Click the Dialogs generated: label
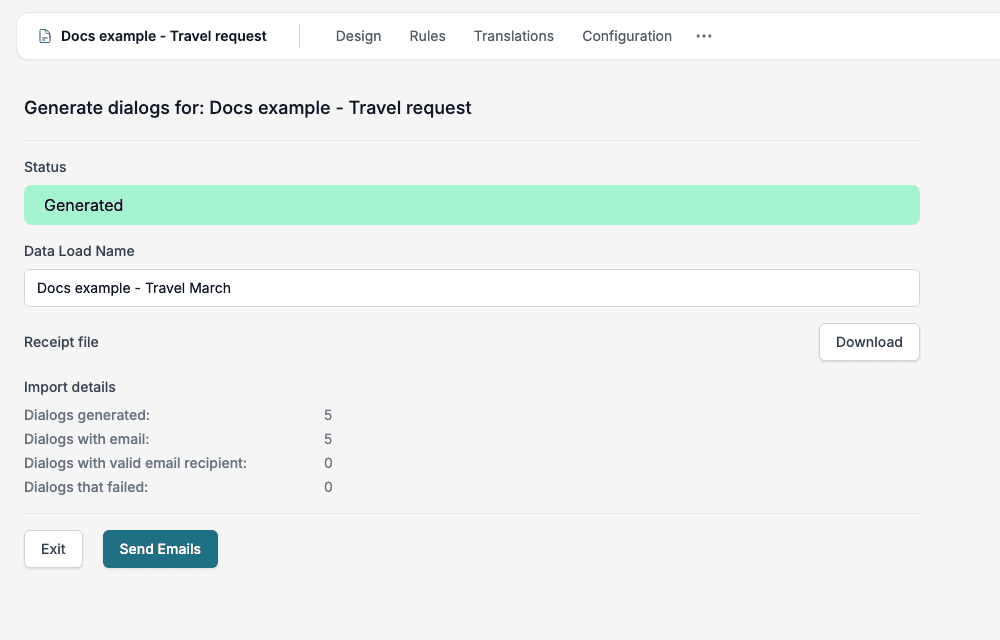Viewport: 1000px width, 640px height. (x=87, y=415)
